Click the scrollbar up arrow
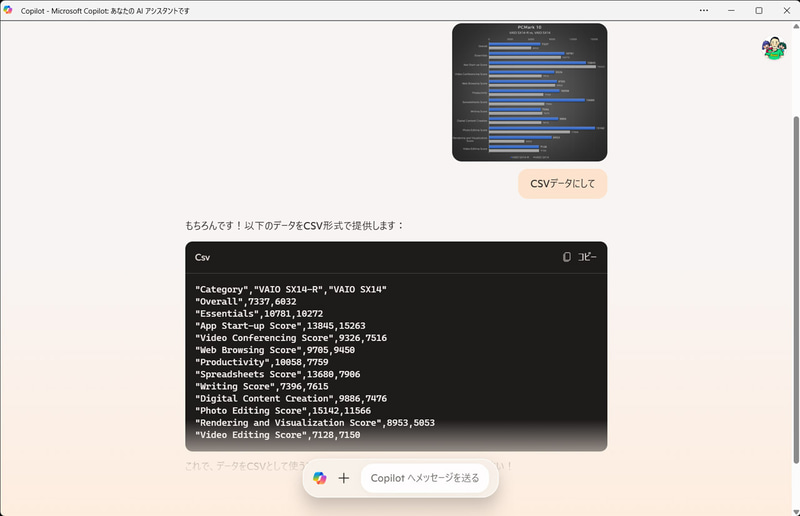800x516 pixels. pos(796,26)
